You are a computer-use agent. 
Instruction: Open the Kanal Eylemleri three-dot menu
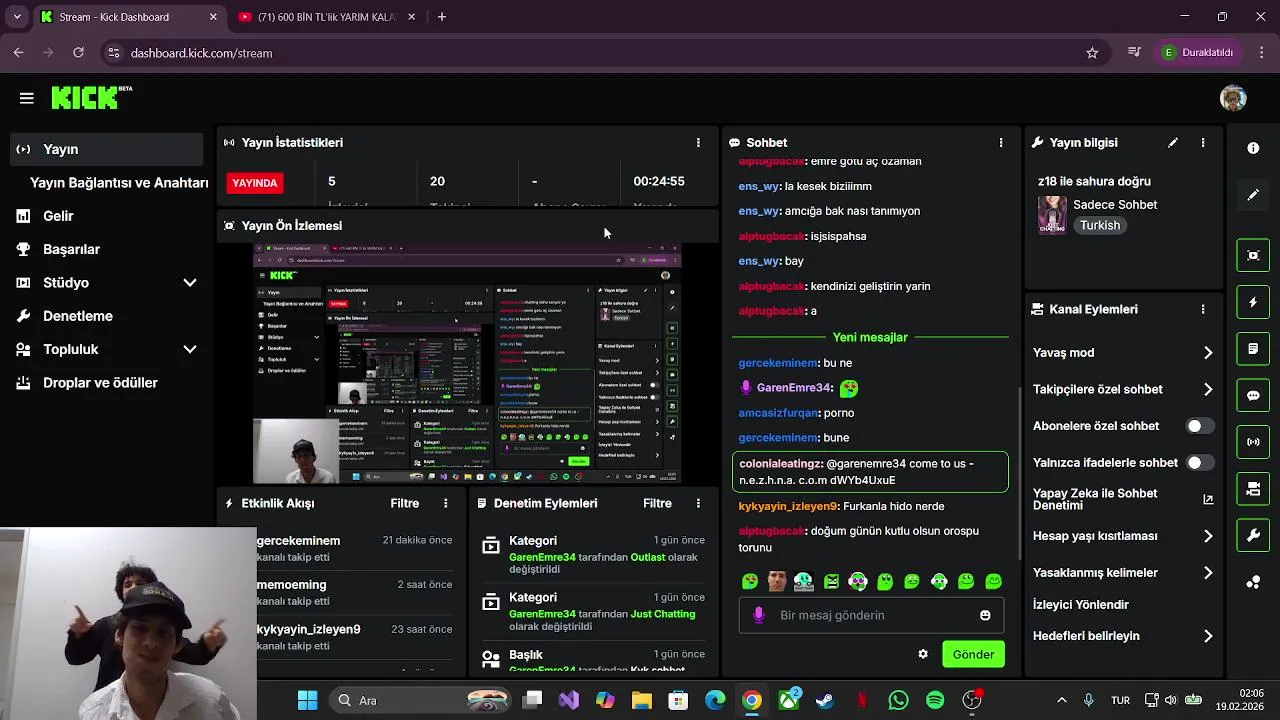pos(1203,310)
